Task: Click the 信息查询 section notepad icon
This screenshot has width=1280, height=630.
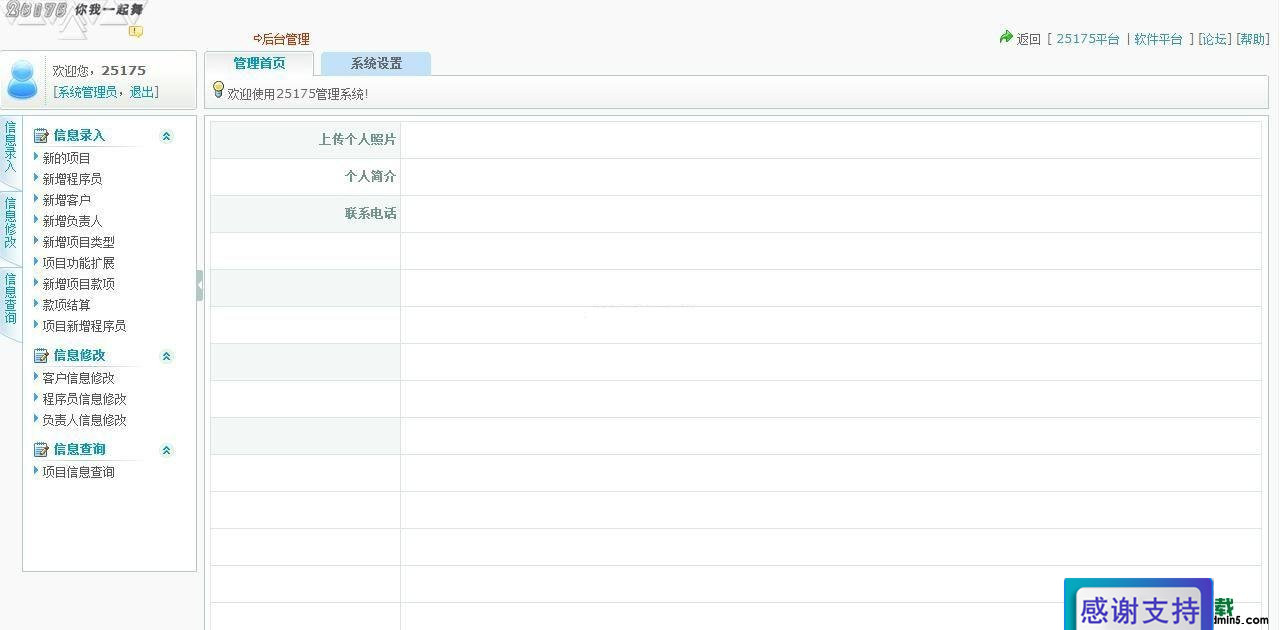Action: tap(41, 450)
